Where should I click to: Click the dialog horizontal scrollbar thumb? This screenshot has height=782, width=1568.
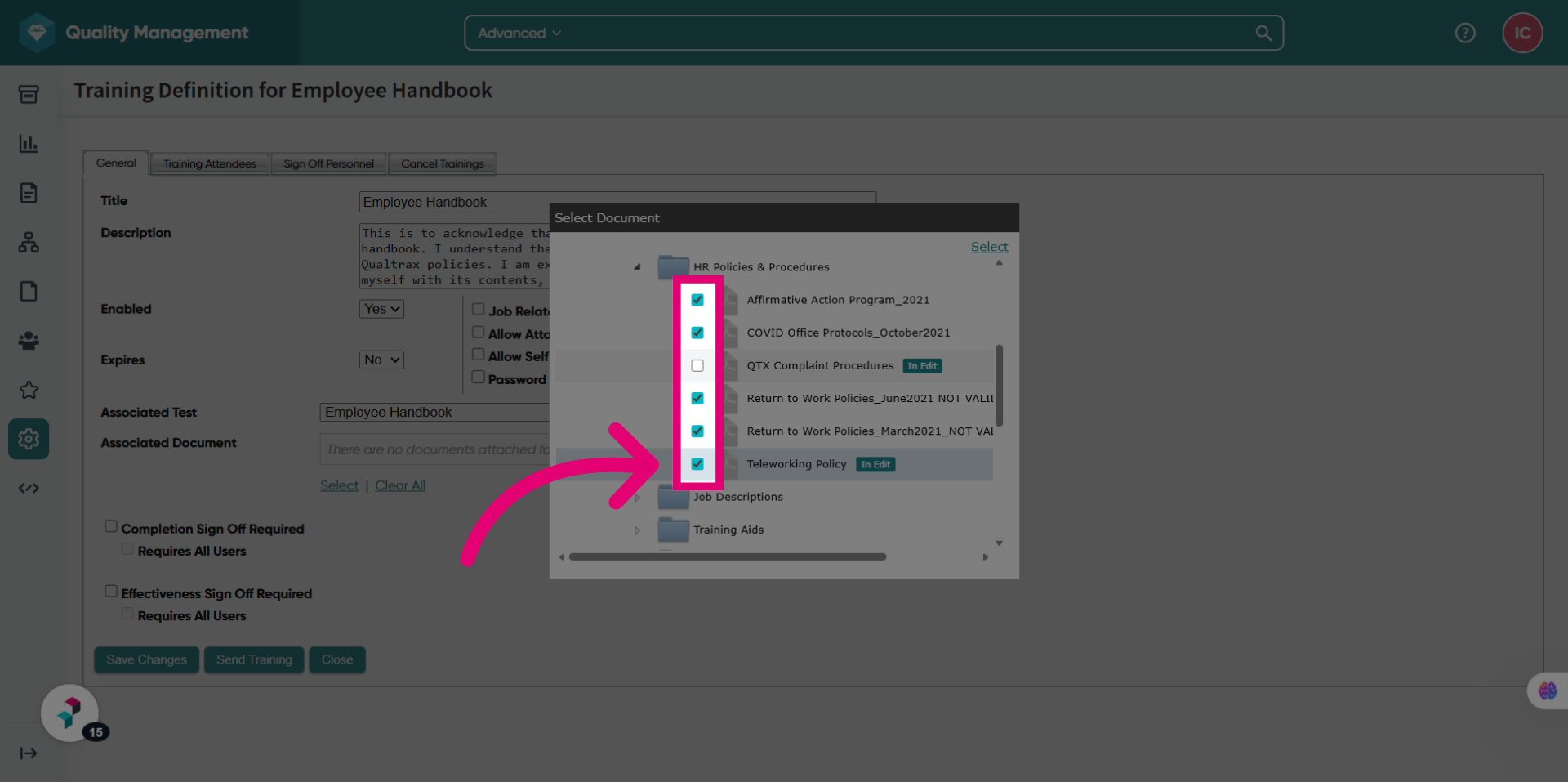[x=728, y=557]
